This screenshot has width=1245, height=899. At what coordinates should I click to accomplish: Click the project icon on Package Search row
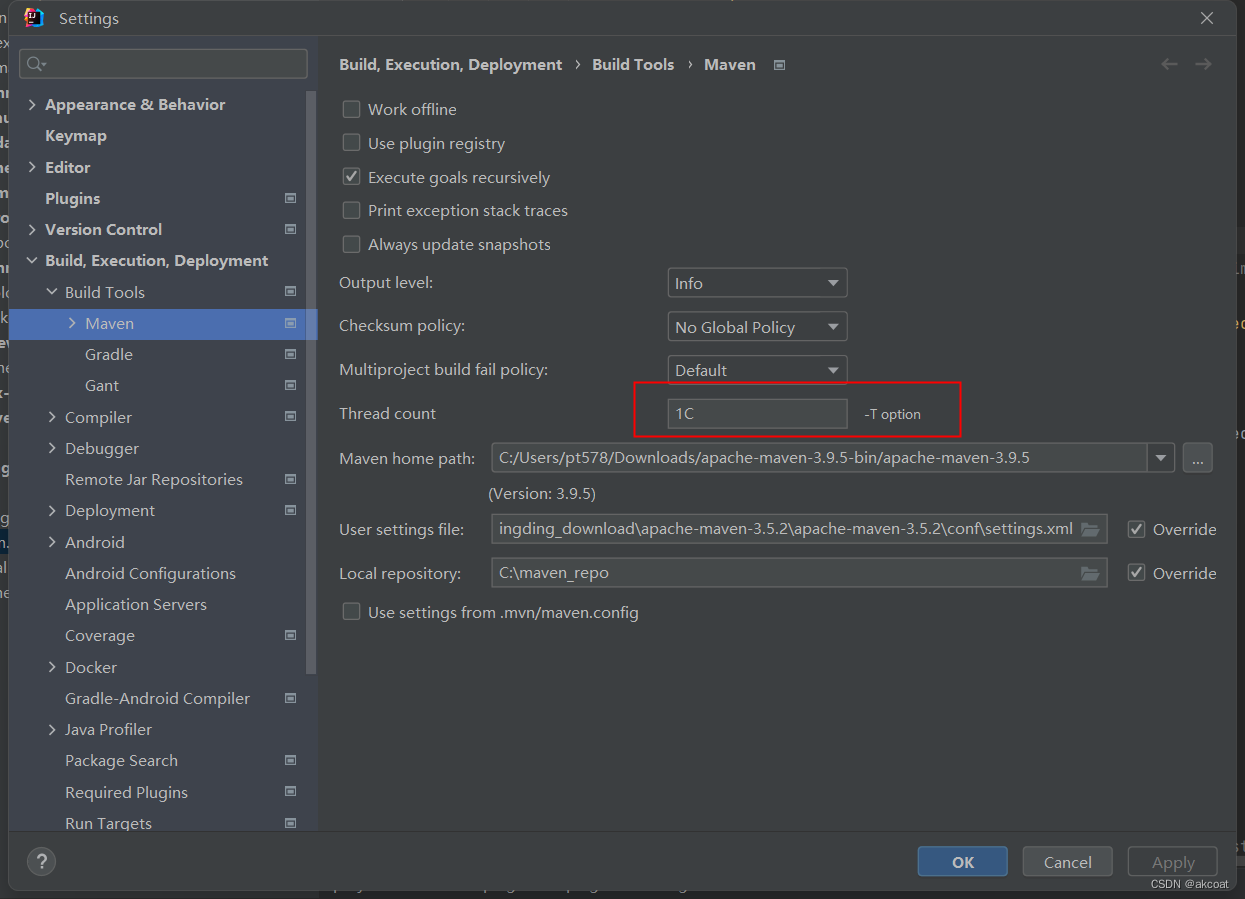(290, 760)
